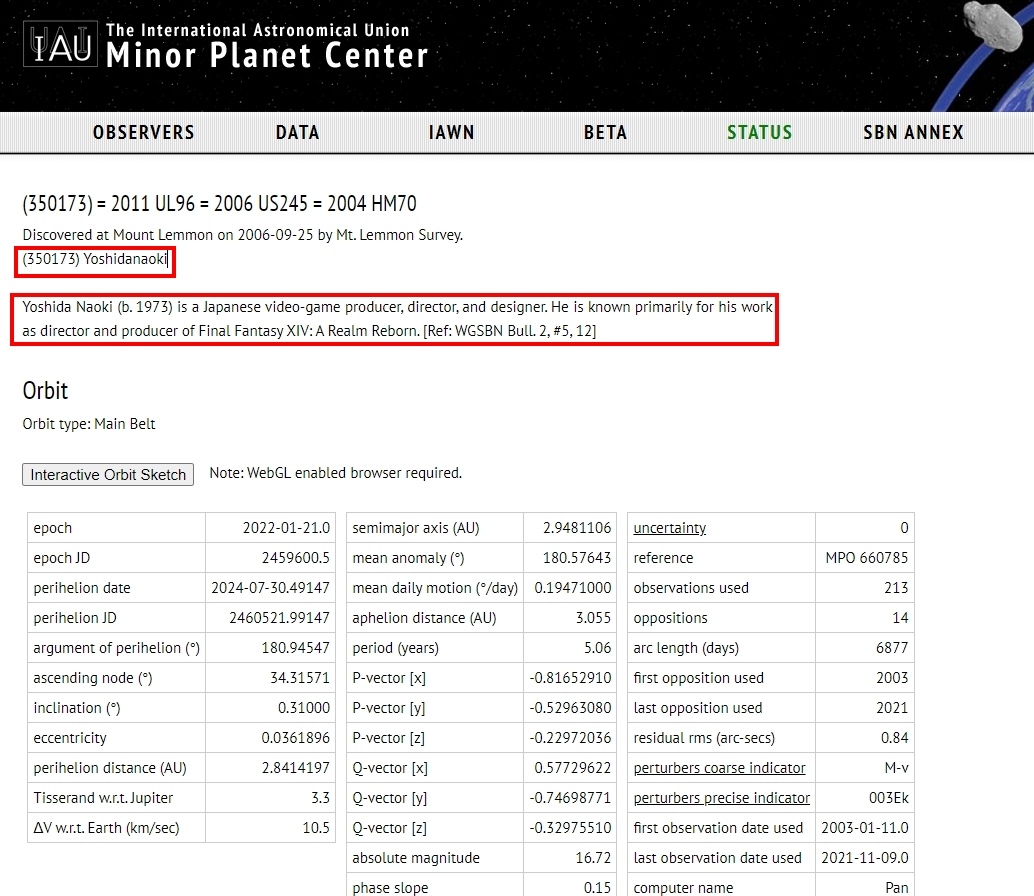
Task: Select epoch value 2022-01-21.0
Action: [286, 528]
